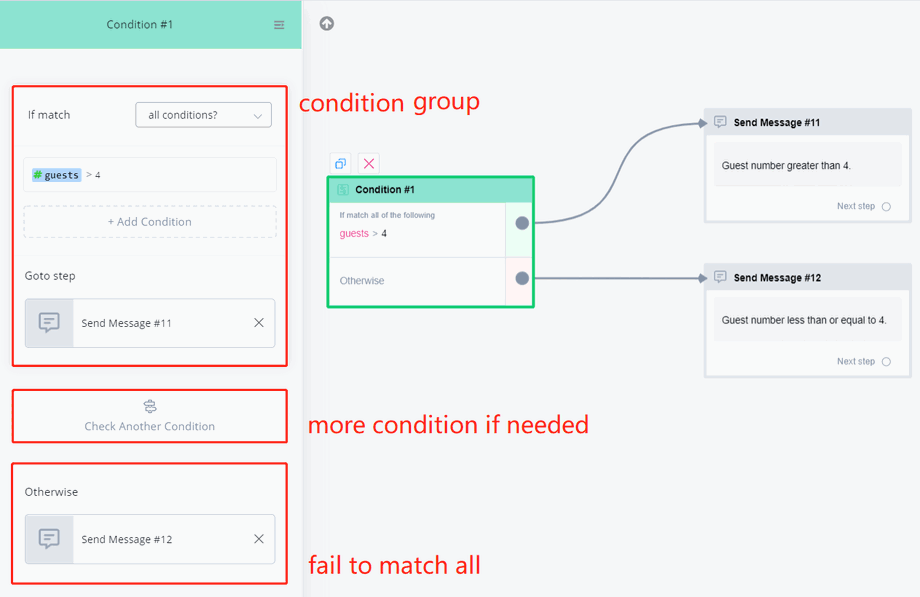The height and width of the screenshot is (597, 920).
Task: Click Next step circle on Send Message #11
Action: coord(886,207)
